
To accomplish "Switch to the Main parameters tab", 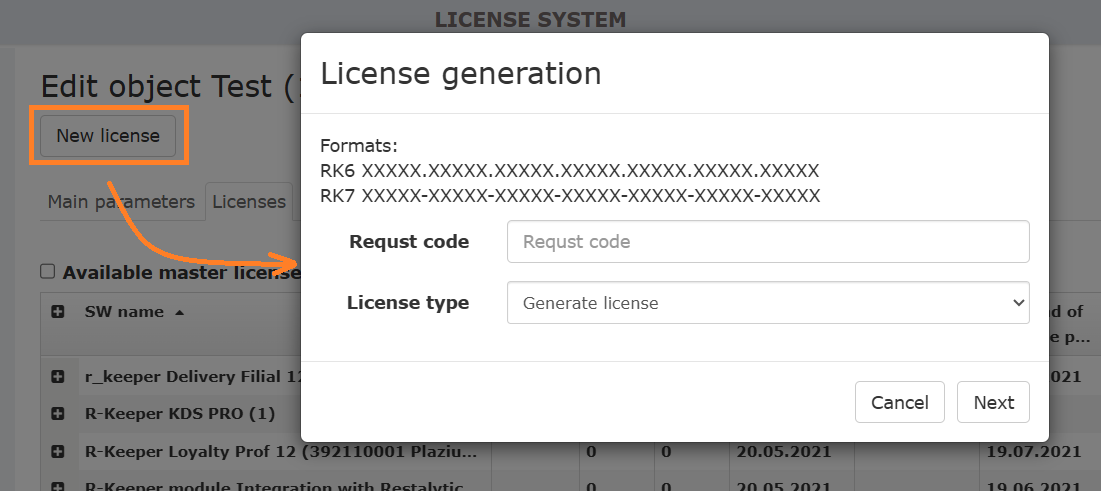I will tap(121, 202).
